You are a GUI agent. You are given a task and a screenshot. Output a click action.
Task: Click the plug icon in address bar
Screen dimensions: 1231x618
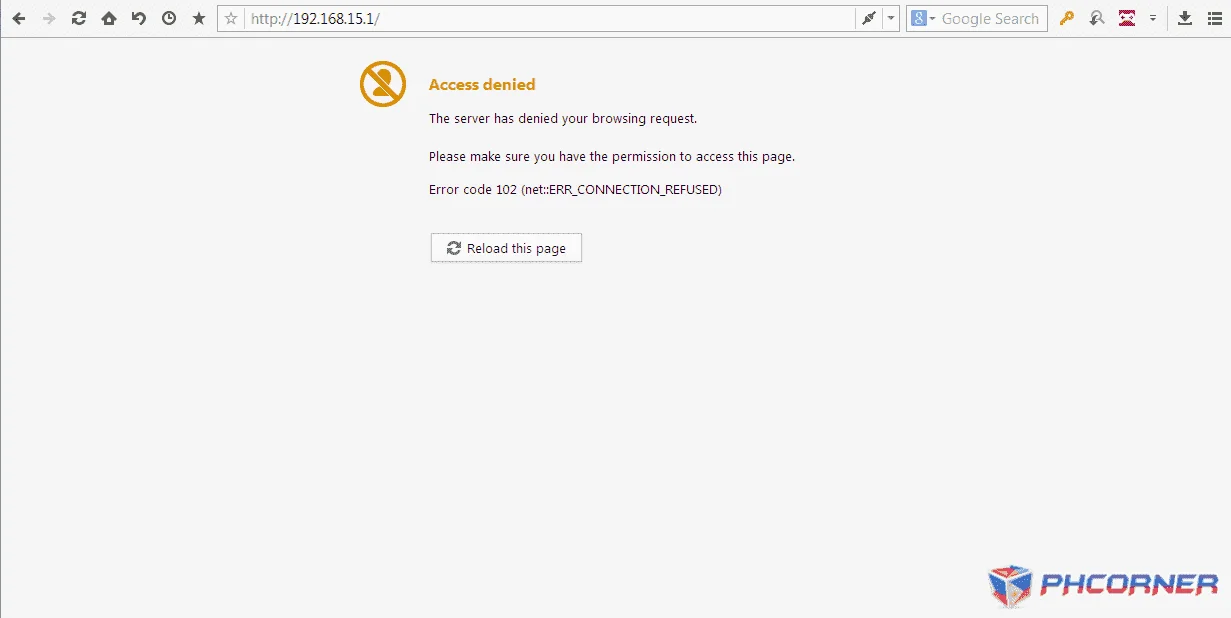(x=868, y=19)
